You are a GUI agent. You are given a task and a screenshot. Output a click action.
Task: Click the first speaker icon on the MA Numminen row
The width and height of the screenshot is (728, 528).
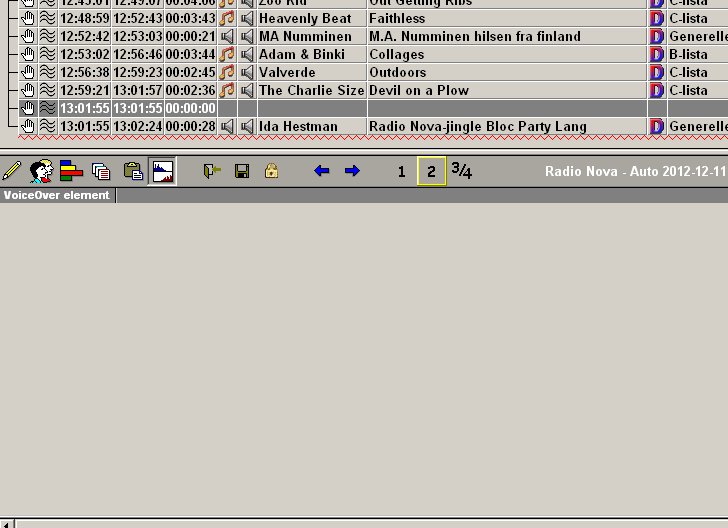[227, 36]
